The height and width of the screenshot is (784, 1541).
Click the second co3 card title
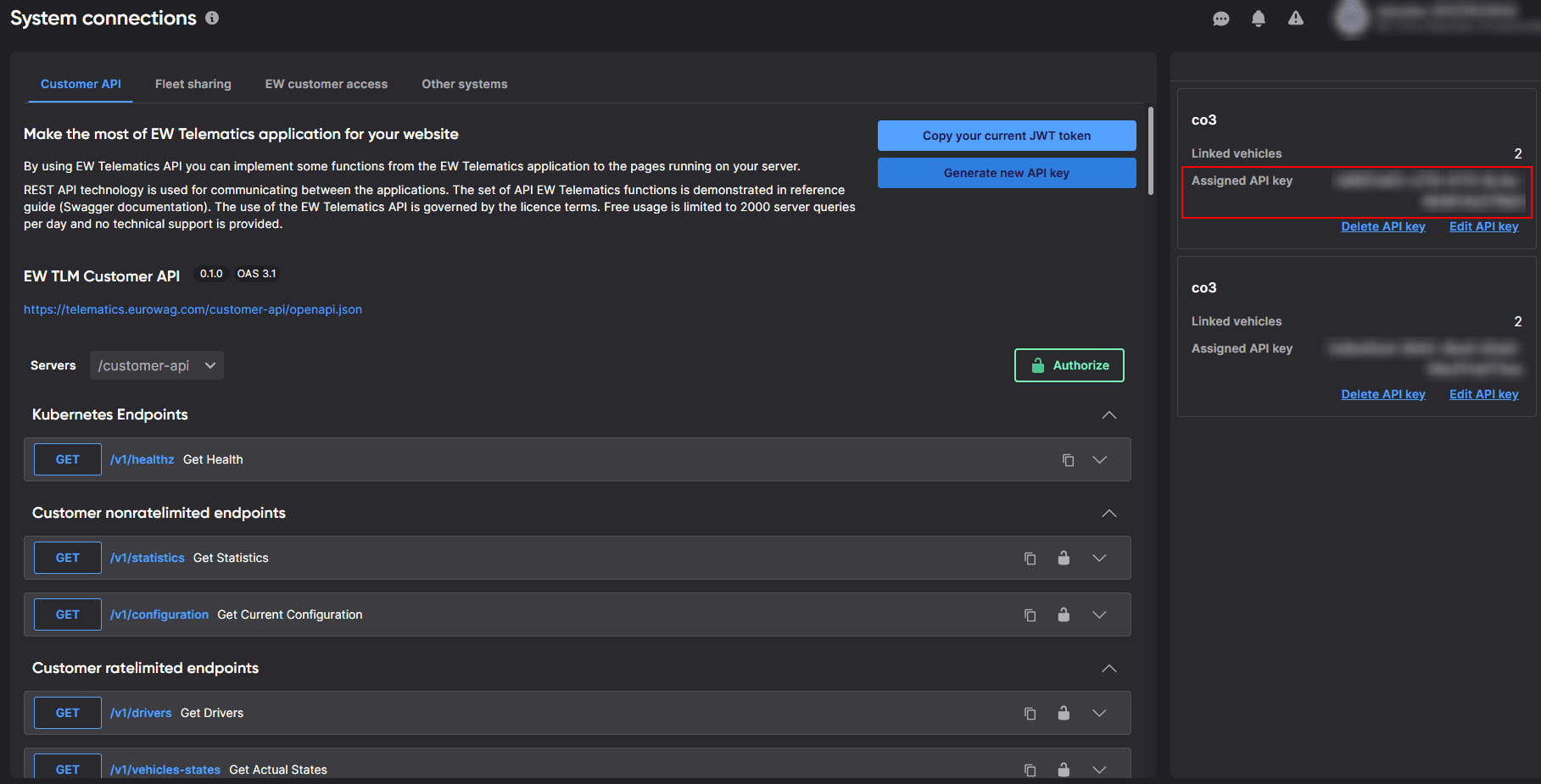[1204, 287]
